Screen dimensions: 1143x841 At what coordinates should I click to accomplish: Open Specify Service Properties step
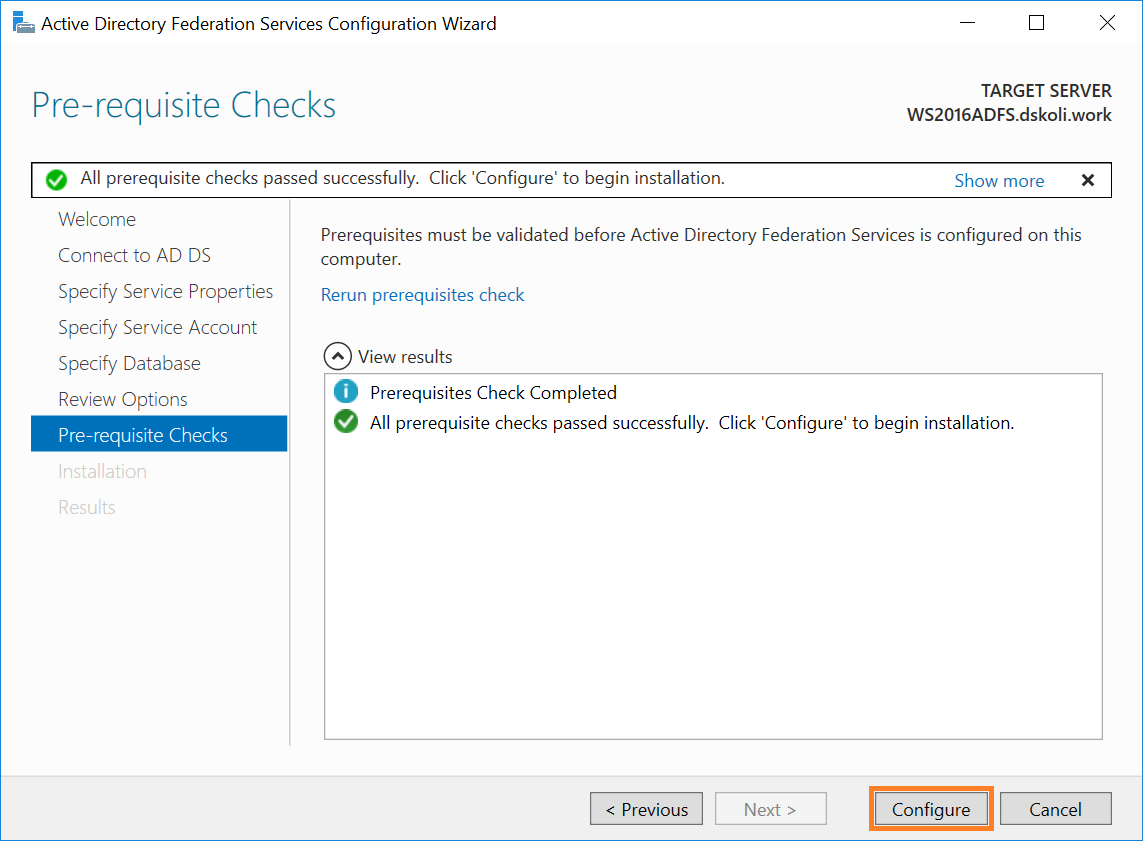(165, 292)
